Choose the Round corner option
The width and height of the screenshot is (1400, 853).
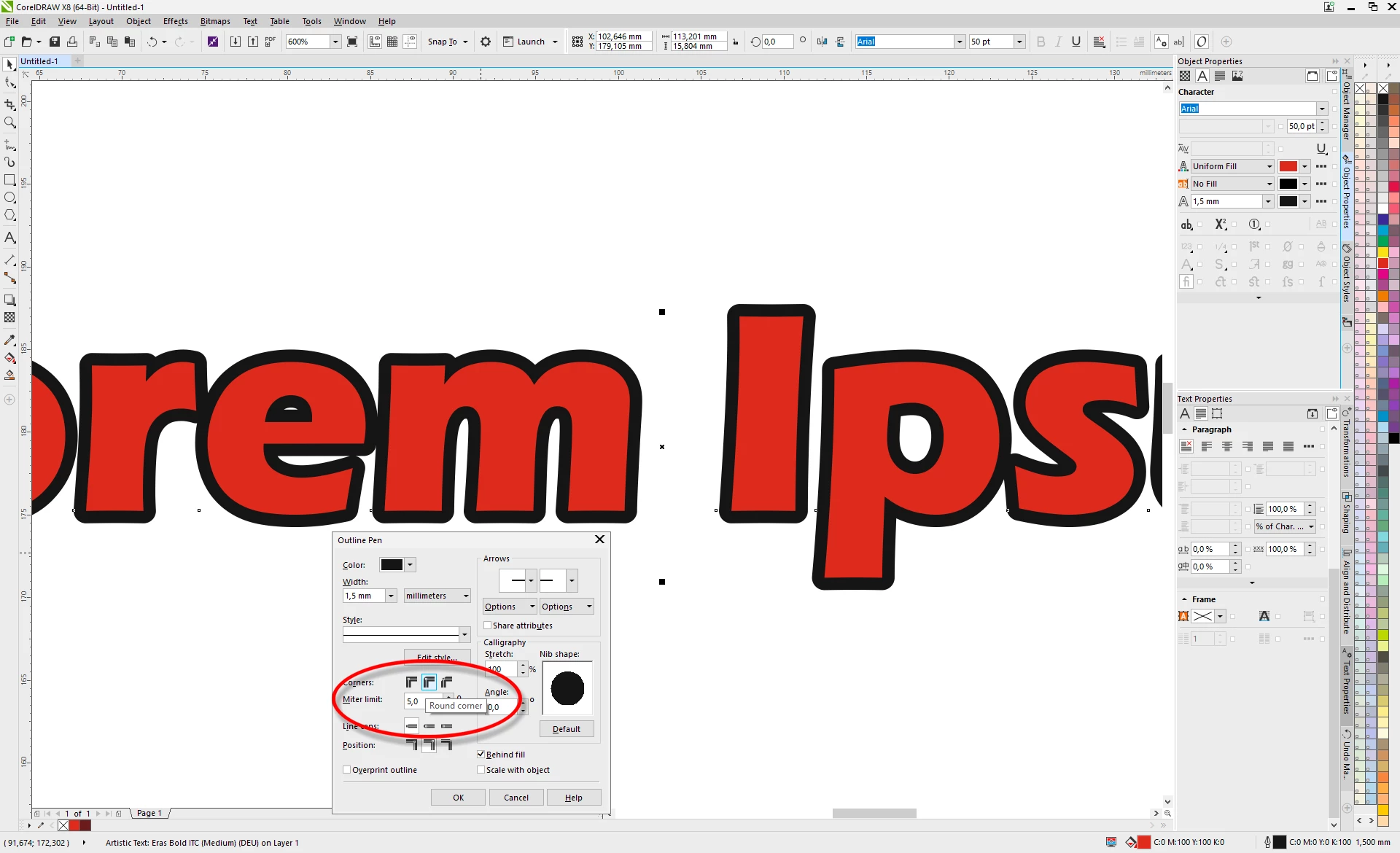[x=429, y=682]
